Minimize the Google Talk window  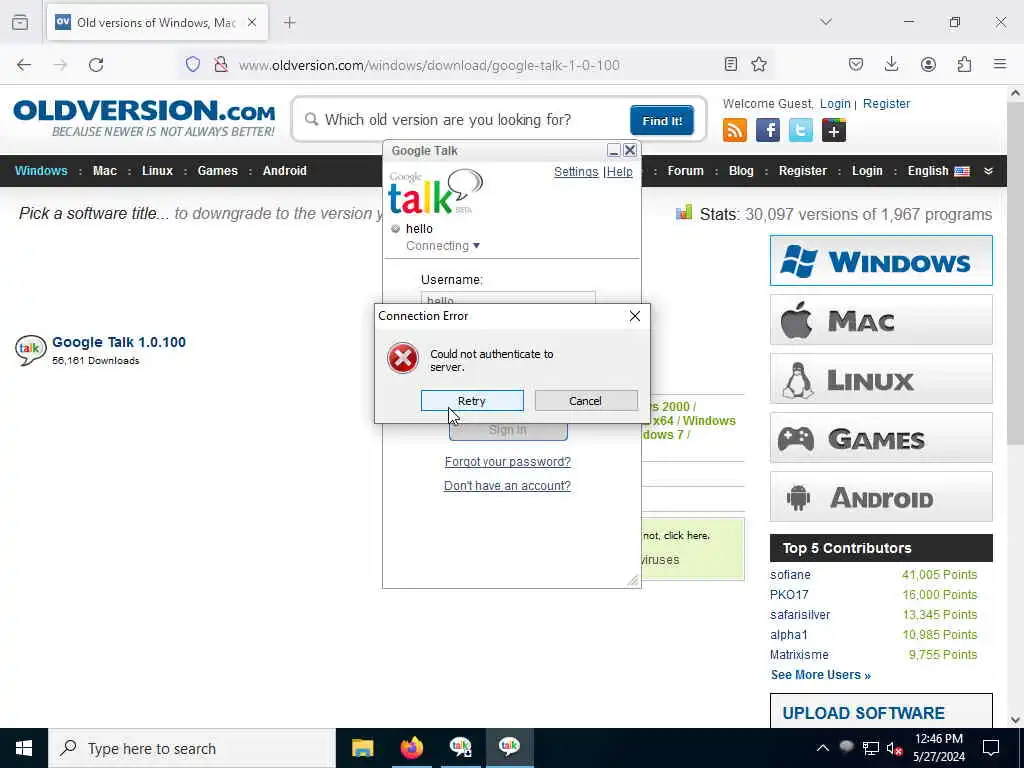click(613, 150)
